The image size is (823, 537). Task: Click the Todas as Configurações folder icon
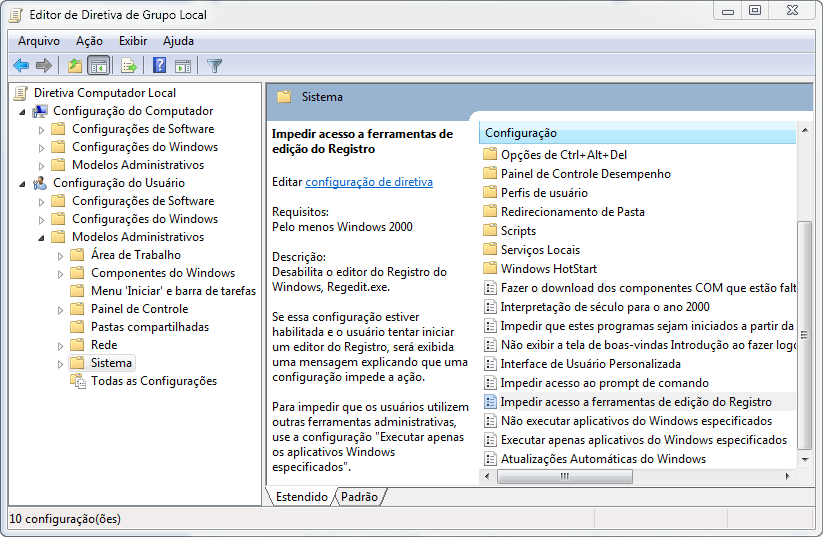click(78, 381)
